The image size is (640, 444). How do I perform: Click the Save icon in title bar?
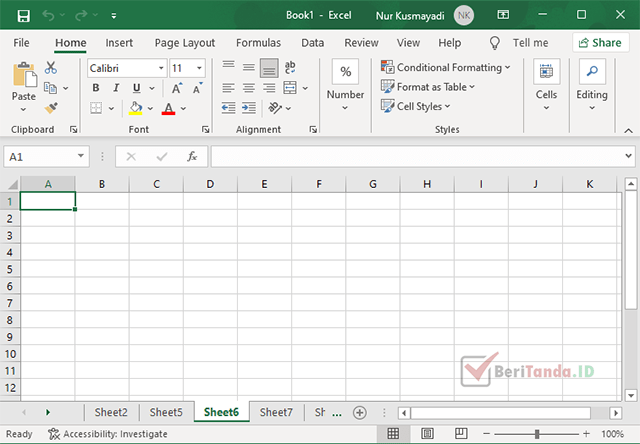24,16
